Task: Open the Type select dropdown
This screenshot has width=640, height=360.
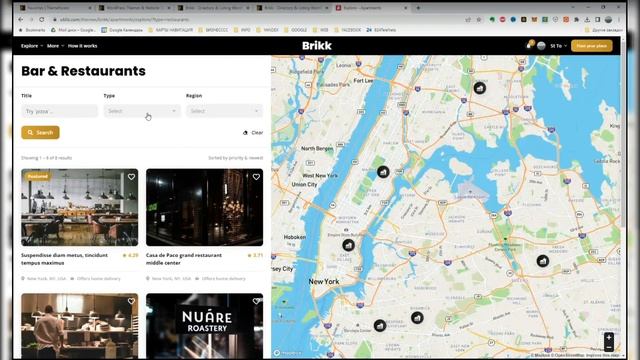Action: click(142, 111)
